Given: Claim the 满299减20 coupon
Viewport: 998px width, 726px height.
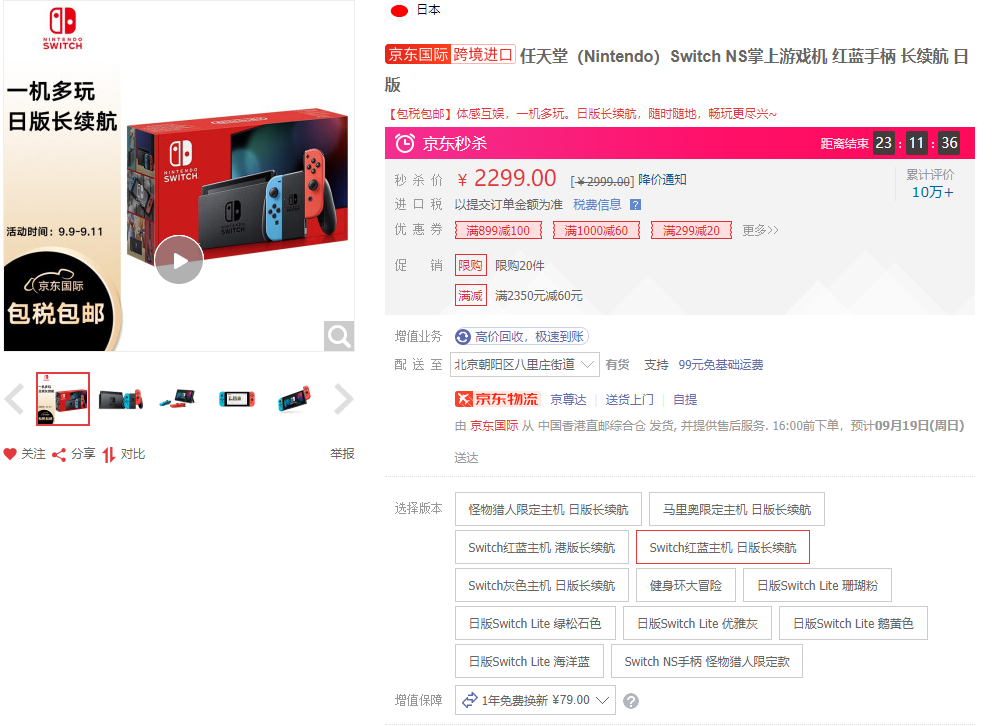Looking at the screenshot, I should 691,230.
